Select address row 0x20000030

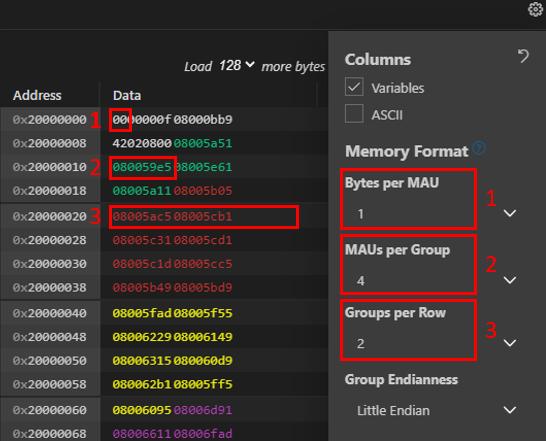(49, 264)
